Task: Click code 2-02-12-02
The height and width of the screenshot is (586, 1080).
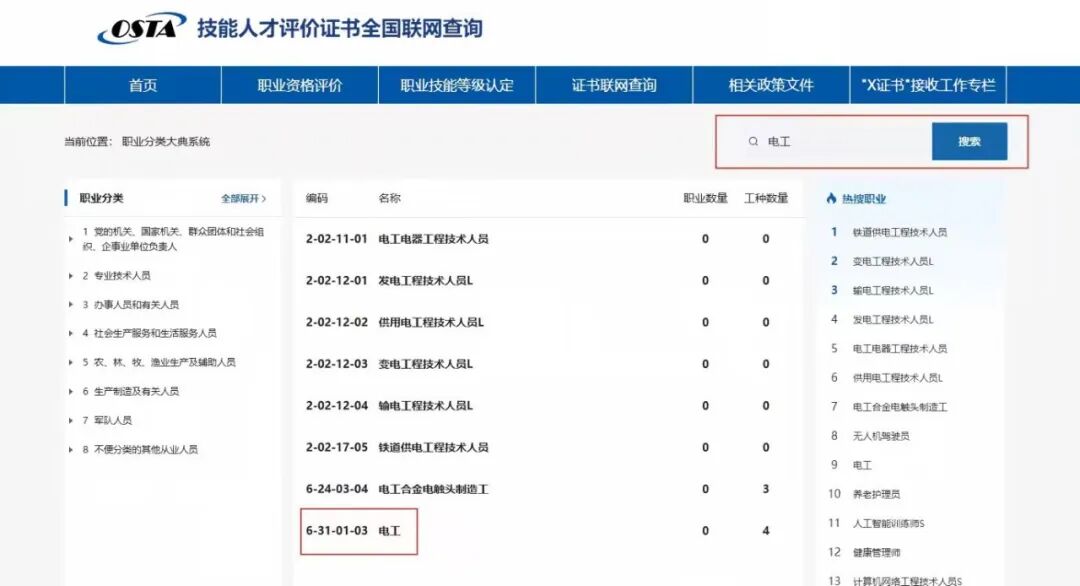Action: pos(337,322)
